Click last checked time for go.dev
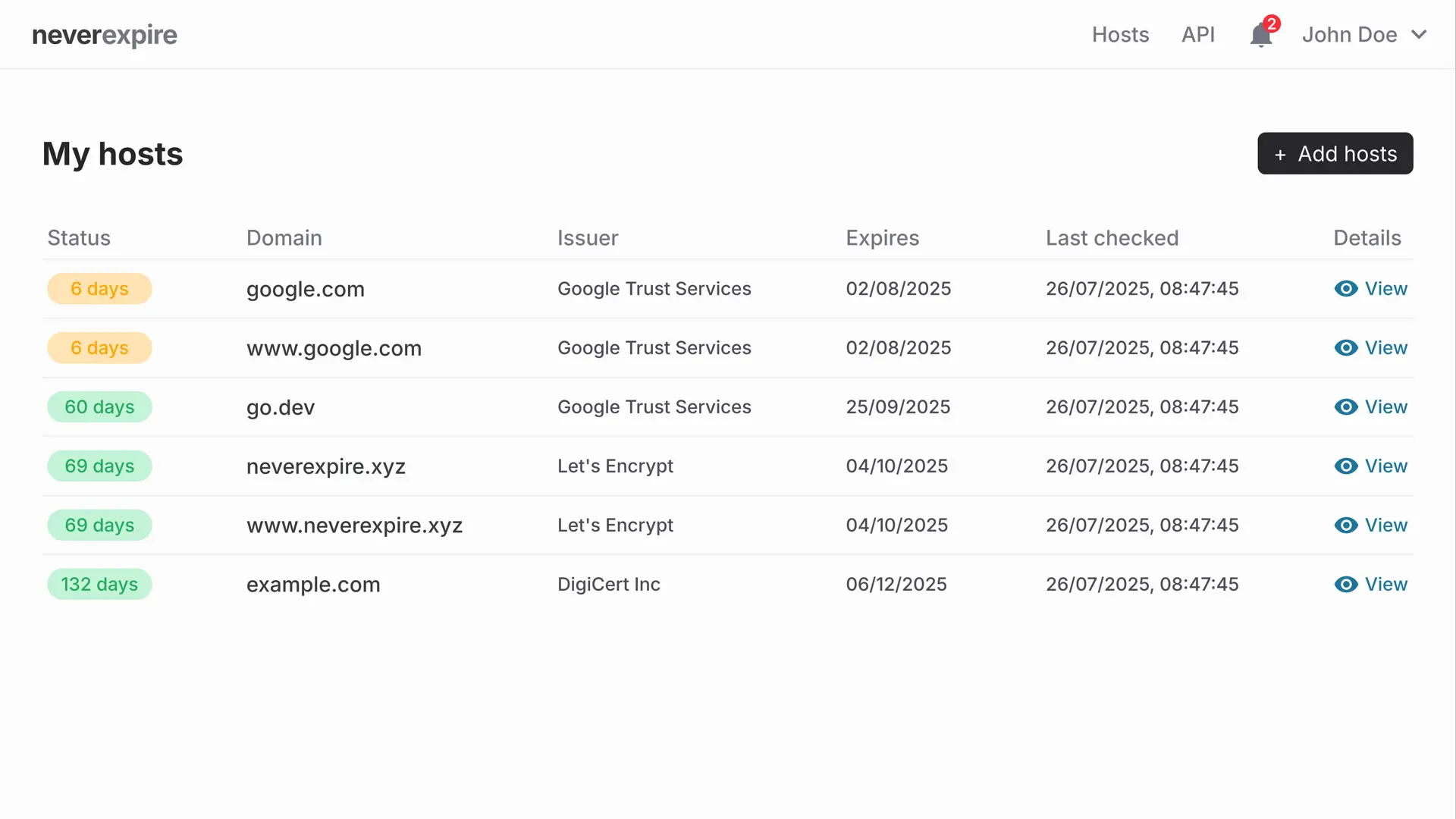 tap(1142, 407)
